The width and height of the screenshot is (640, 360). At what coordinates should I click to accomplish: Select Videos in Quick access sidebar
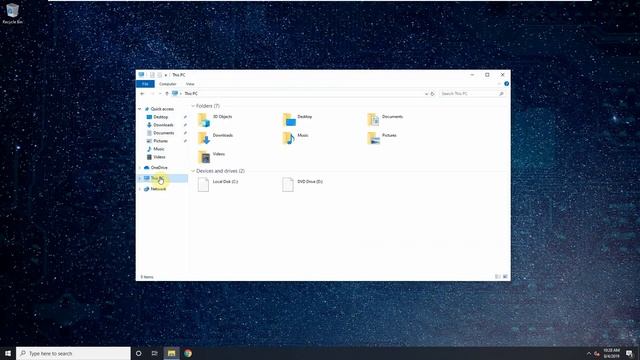tap(159, 157)
